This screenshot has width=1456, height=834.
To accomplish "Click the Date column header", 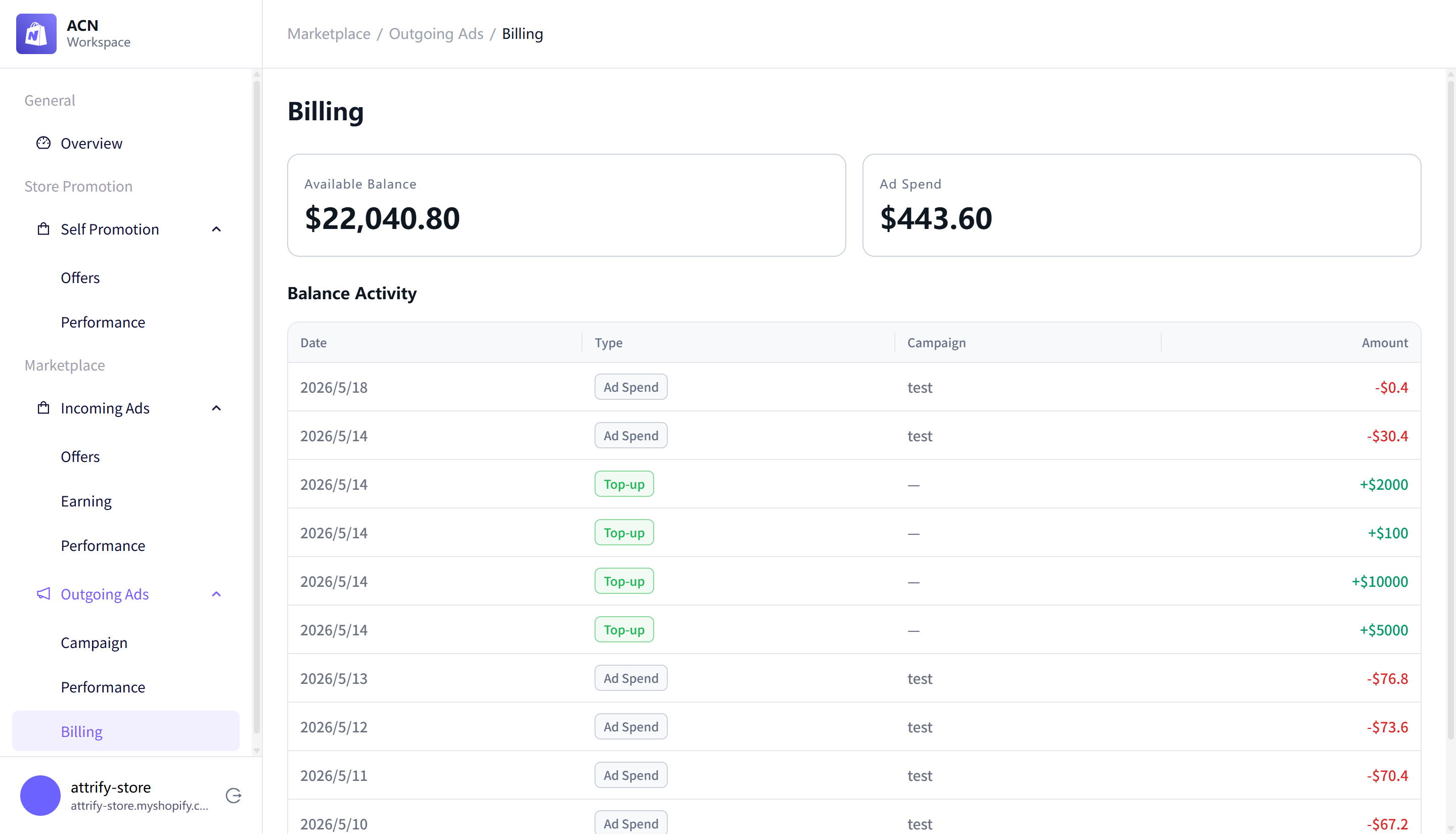I will [x=313, y=343].
